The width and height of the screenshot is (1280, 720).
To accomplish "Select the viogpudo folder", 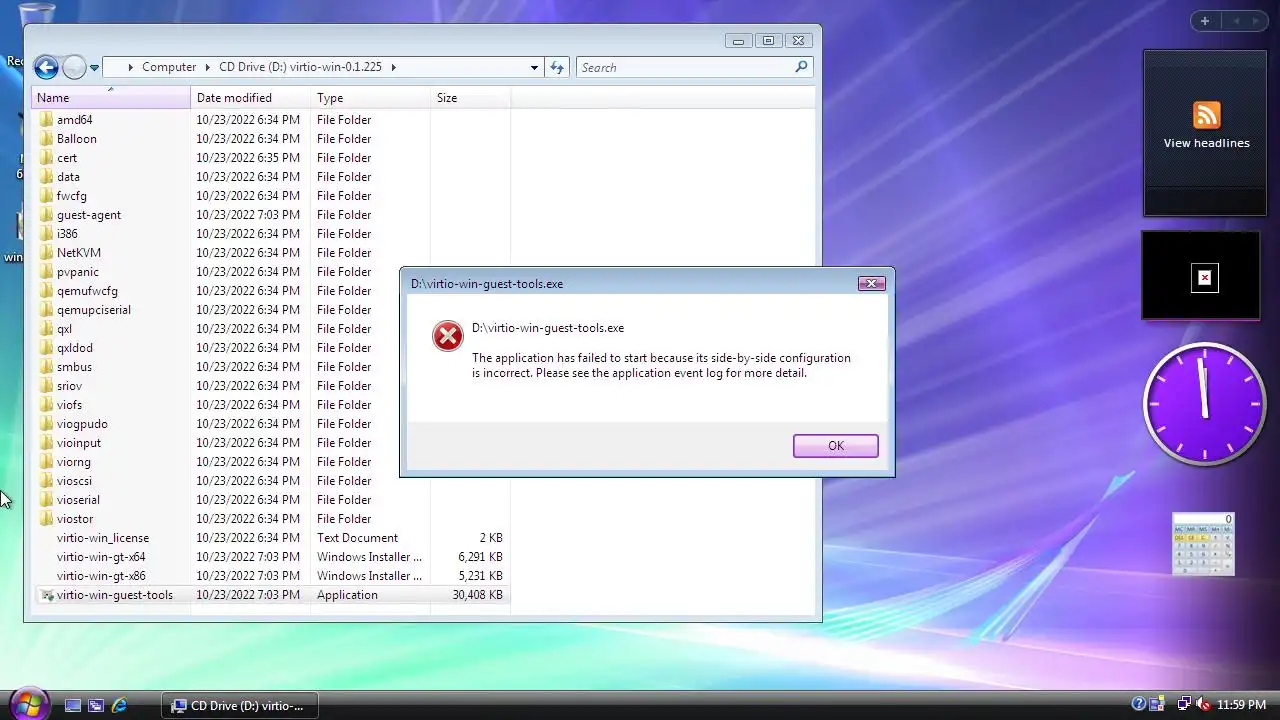I will click(82, 424).
